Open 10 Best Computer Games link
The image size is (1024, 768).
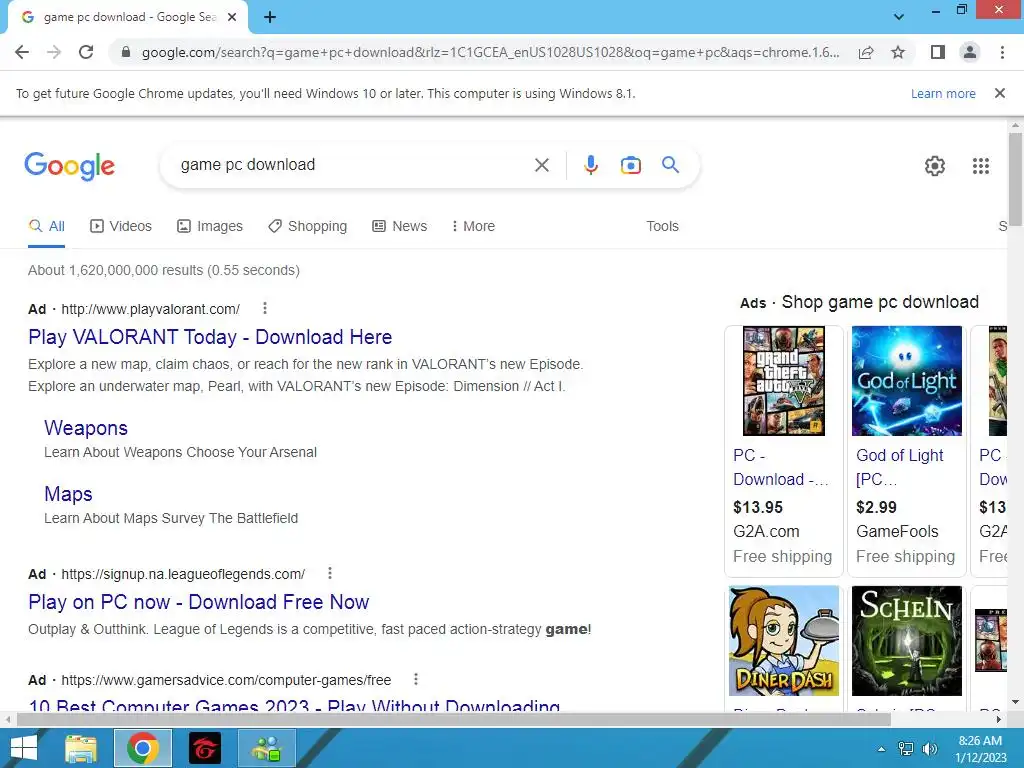pos(294,705)
